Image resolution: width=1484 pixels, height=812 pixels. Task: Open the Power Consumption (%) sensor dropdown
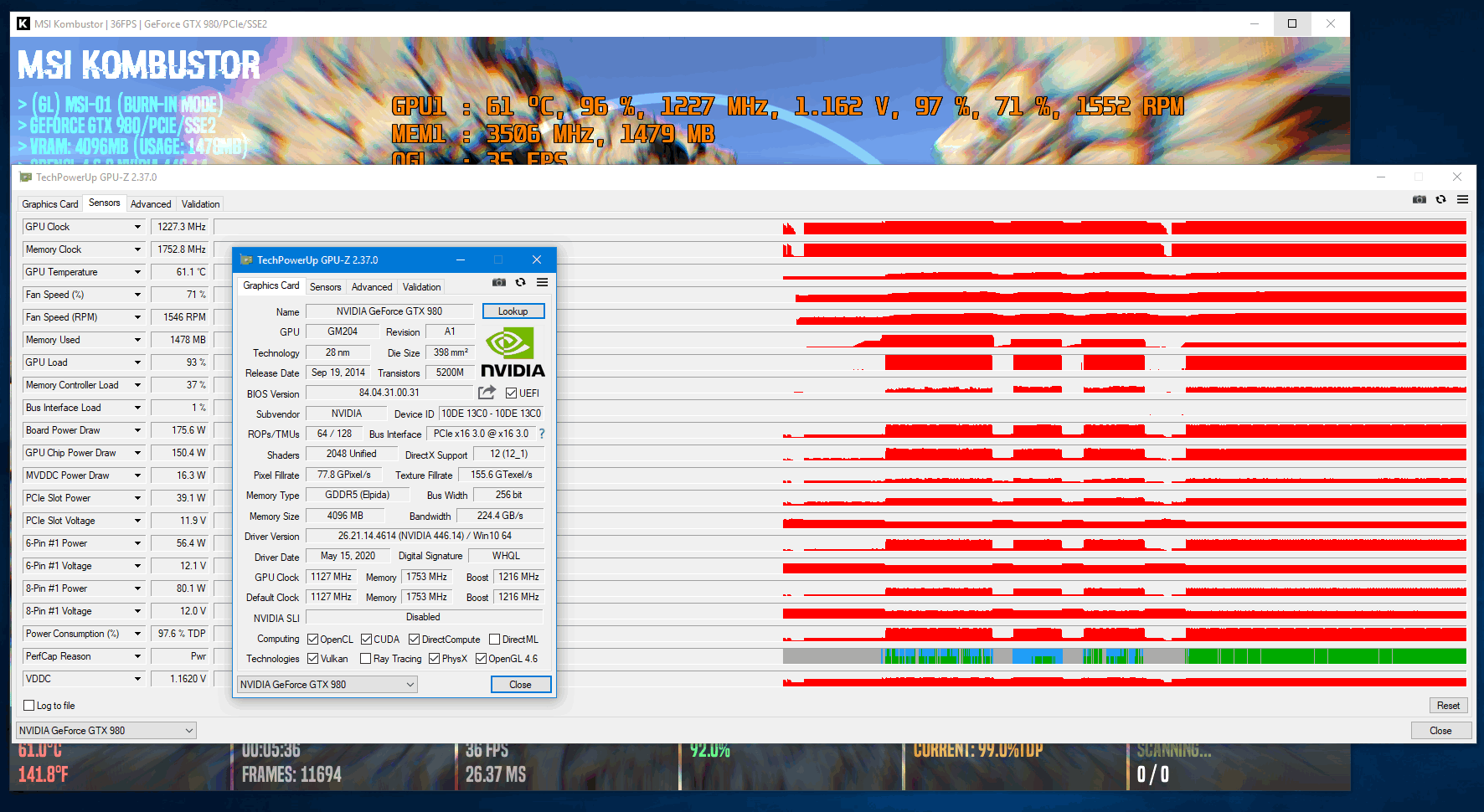tap(138, 634)
